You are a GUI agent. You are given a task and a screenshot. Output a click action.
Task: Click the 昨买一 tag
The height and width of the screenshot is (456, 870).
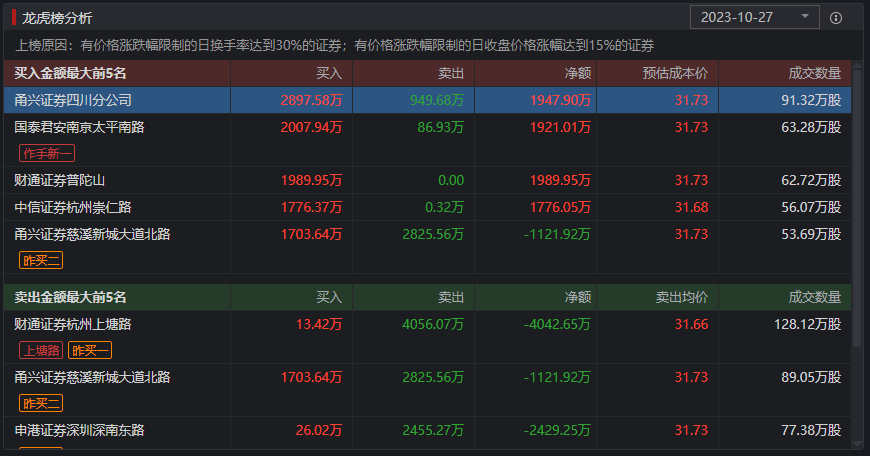[90, 351]
